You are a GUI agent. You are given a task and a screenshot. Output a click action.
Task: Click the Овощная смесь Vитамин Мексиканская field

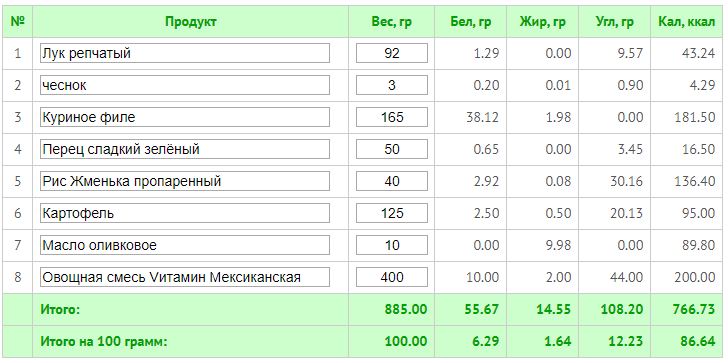[185, 277]
